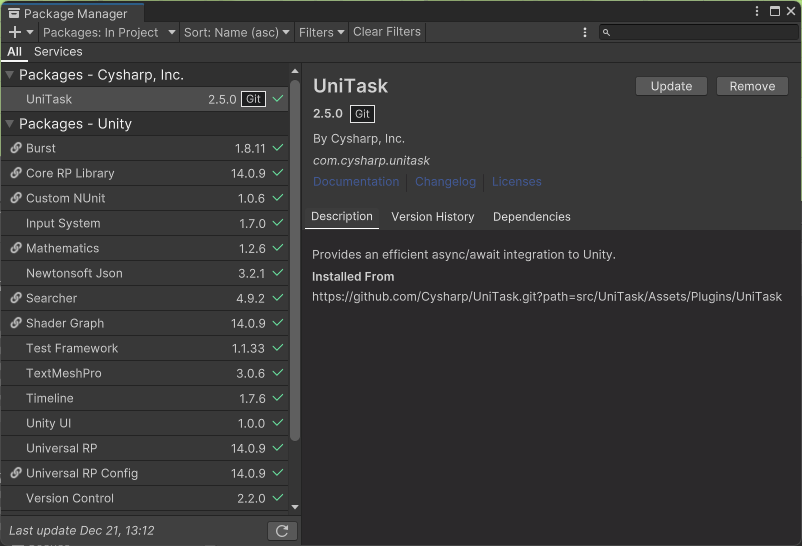Click the Clear Filters button

pyautogui.click(x=387, y=32)
